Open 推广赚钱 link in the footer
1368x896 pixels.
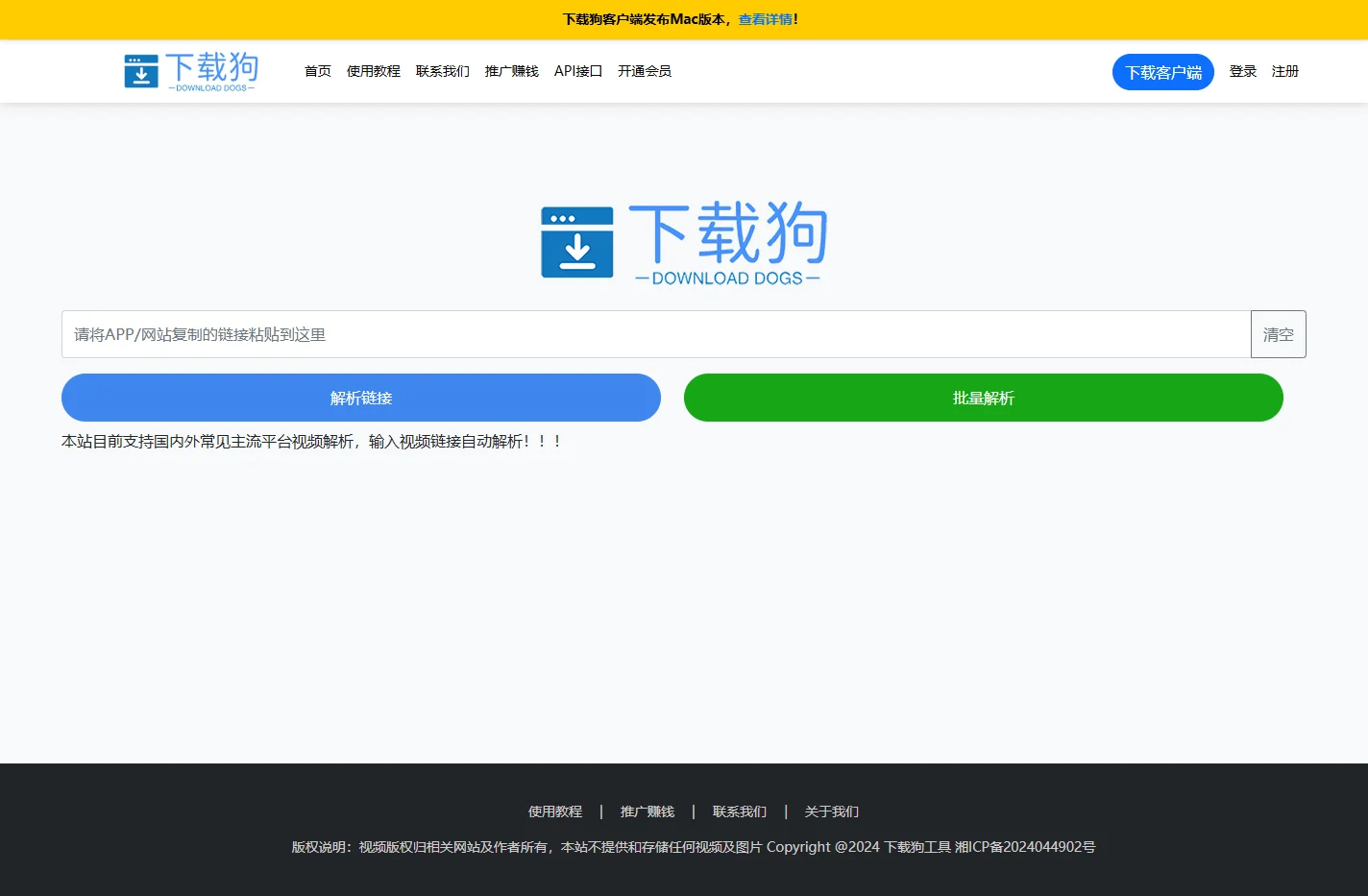click(647, 811)
